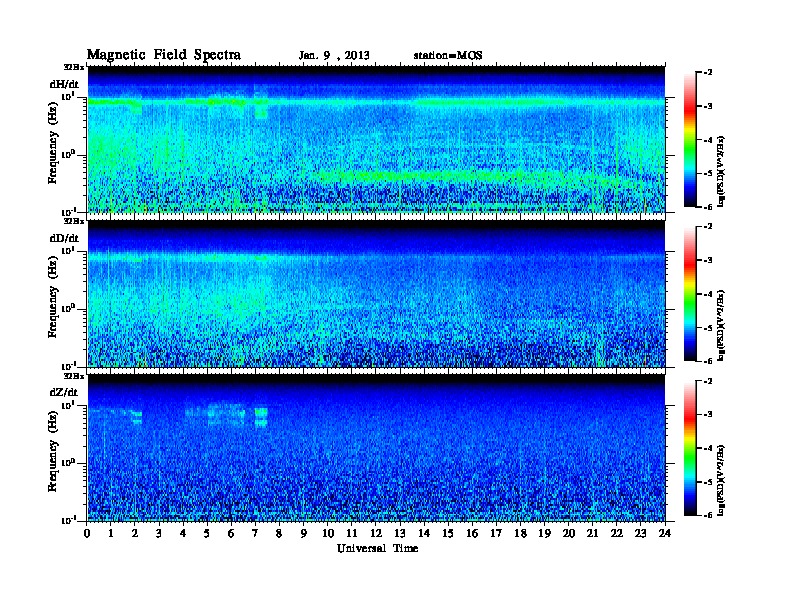This screenshot has height=612, width=792.
Task: Click hour 5 on Universal Time axis
Action: point(207,534)
